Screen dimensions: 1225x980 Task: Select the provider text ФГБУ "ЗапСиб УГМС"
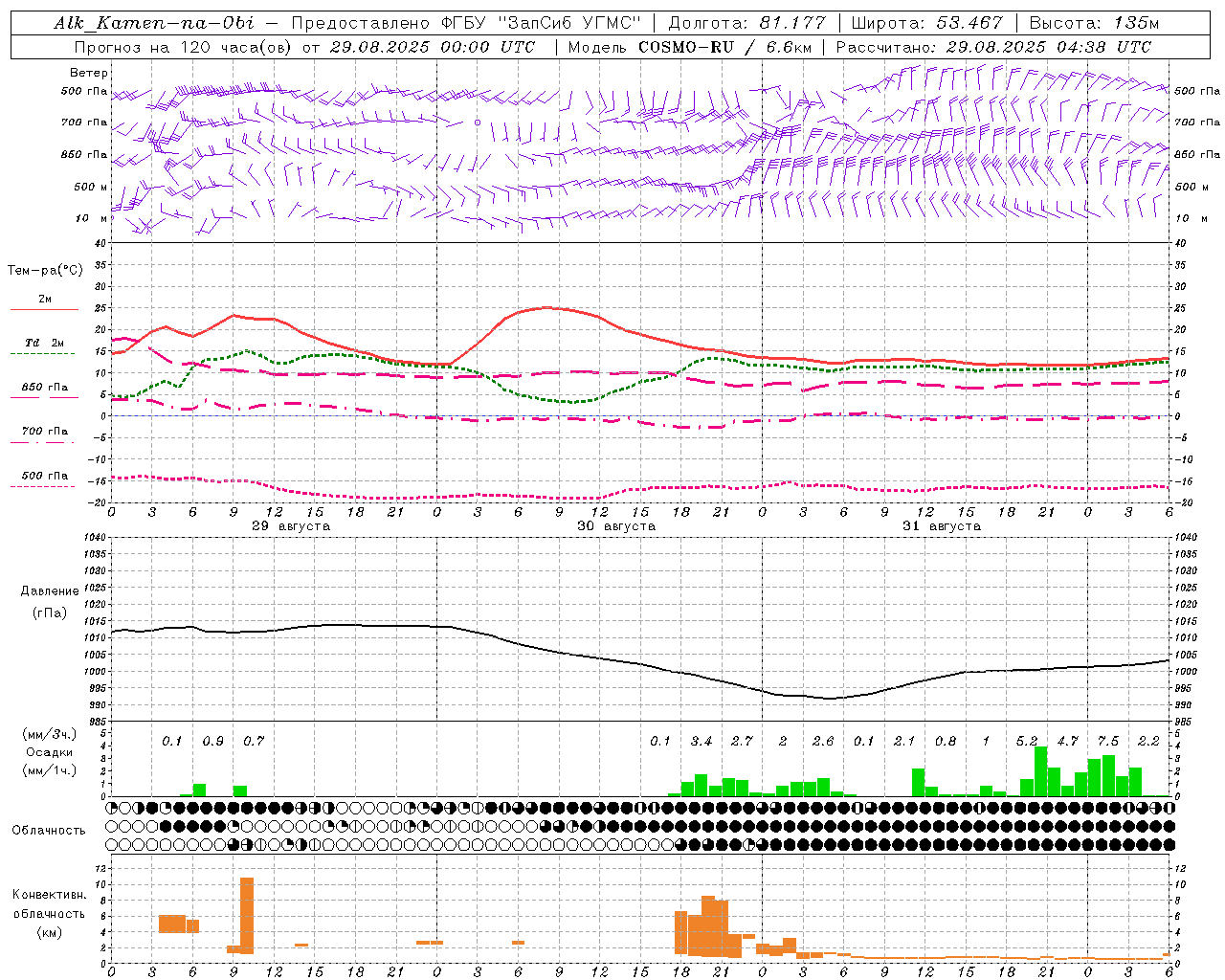pos(540,23)
